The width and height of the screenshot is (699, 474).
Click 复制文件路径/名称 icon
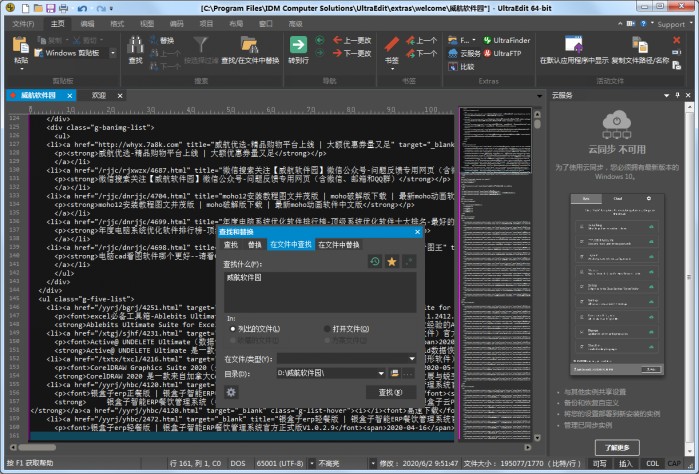(640, 45)
